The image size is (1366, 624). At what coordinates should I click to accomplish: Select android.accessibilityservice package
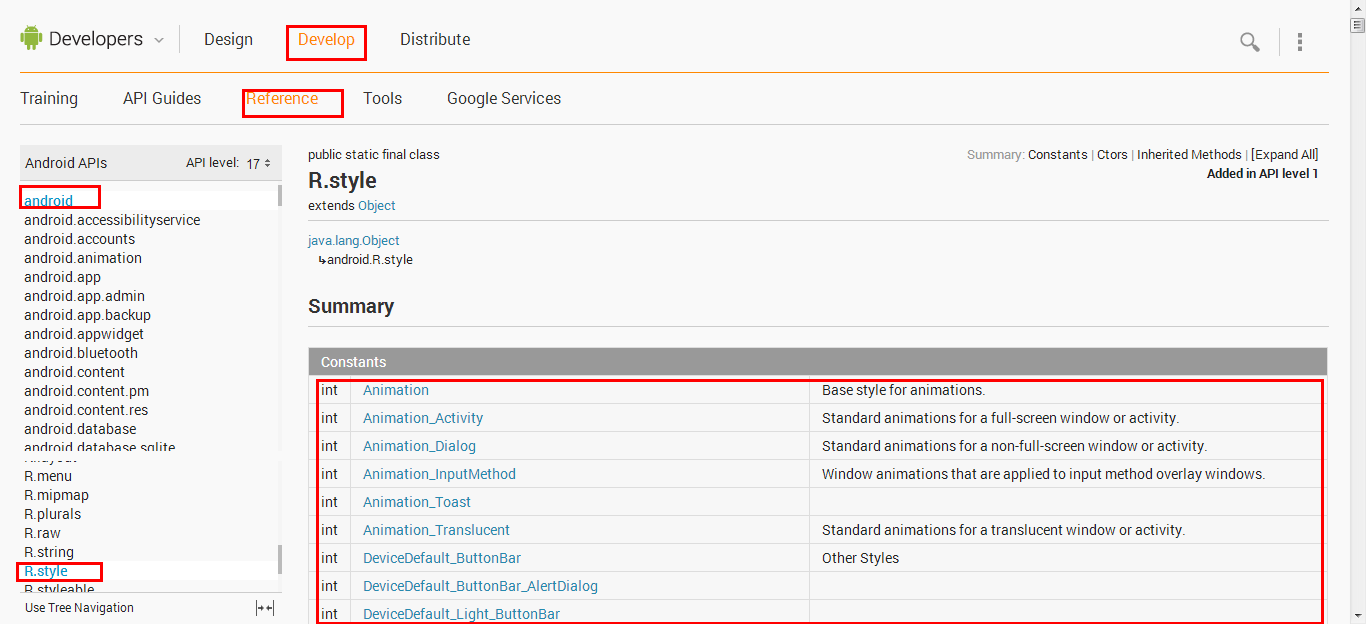(x=112, y=220)
